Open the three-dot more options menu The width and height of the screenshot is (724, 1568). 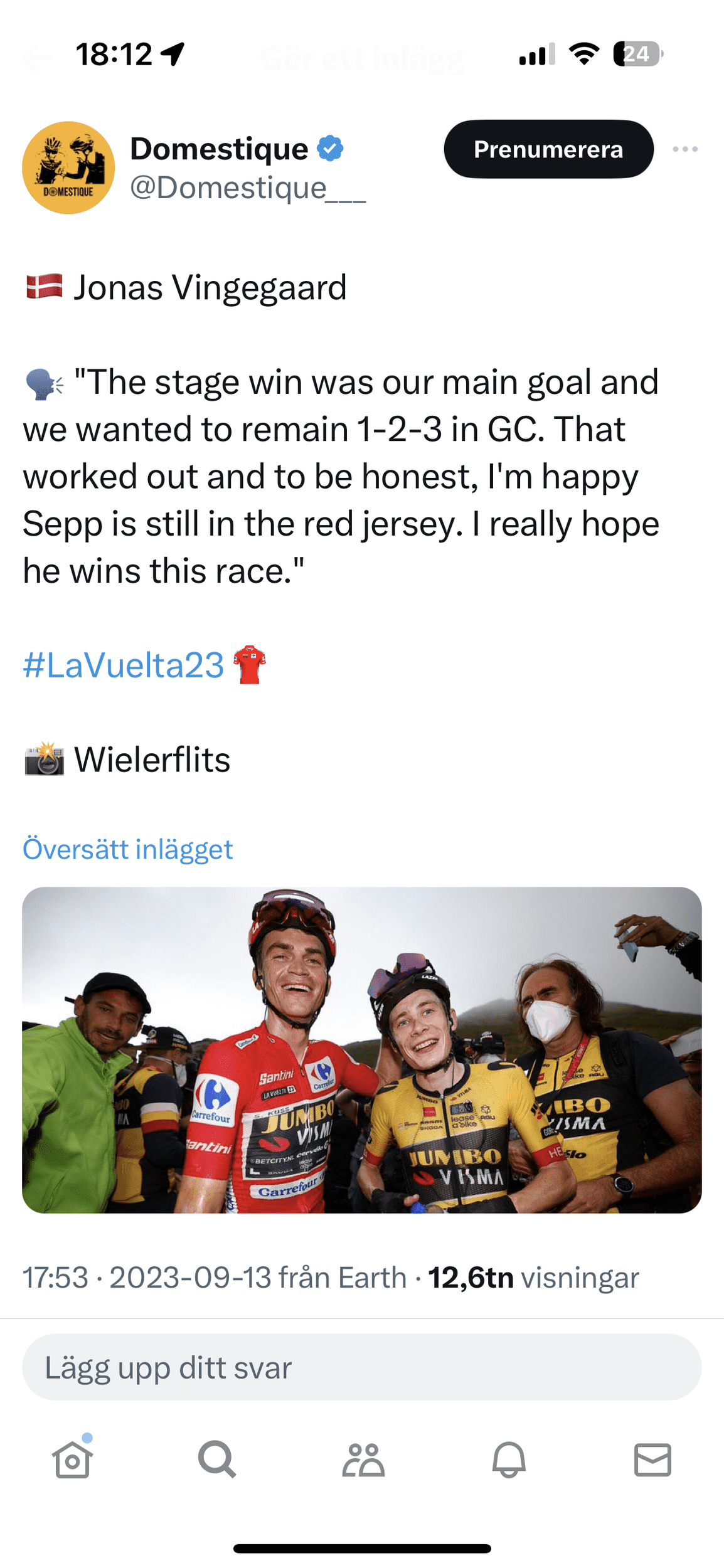684,149
